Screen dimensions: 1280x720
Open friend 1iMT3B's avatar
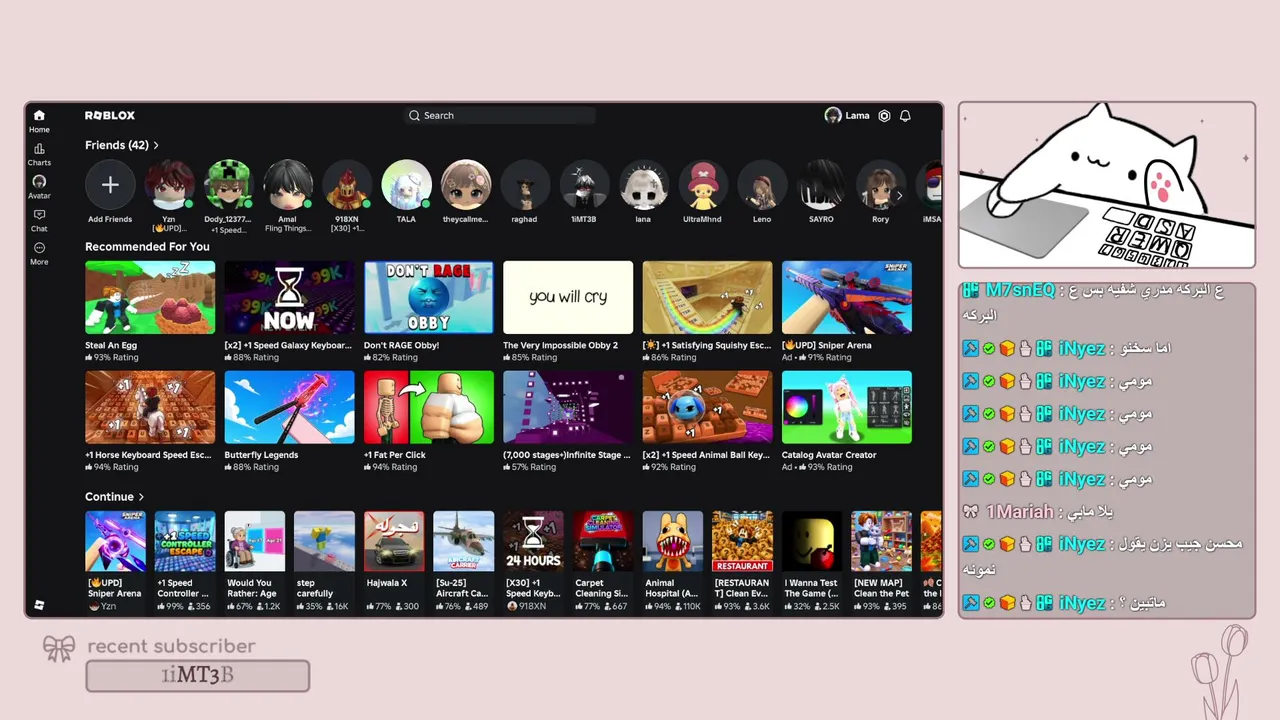tap(584, 185)
